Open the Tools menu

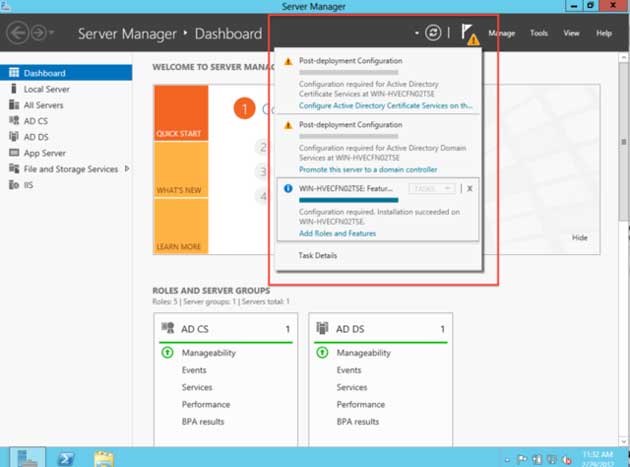[x=539, y=33]
